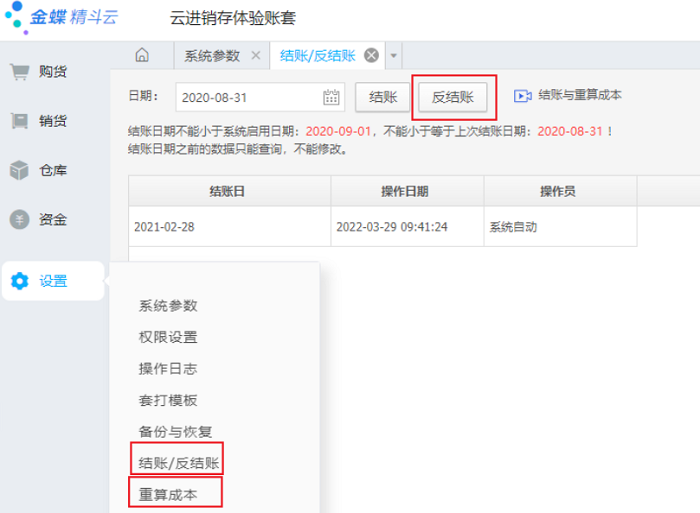The height and width of the screenshot is (513, 700).
Task: Open the 结账与重算成本 tutorial link
Action: pos(580,96)
